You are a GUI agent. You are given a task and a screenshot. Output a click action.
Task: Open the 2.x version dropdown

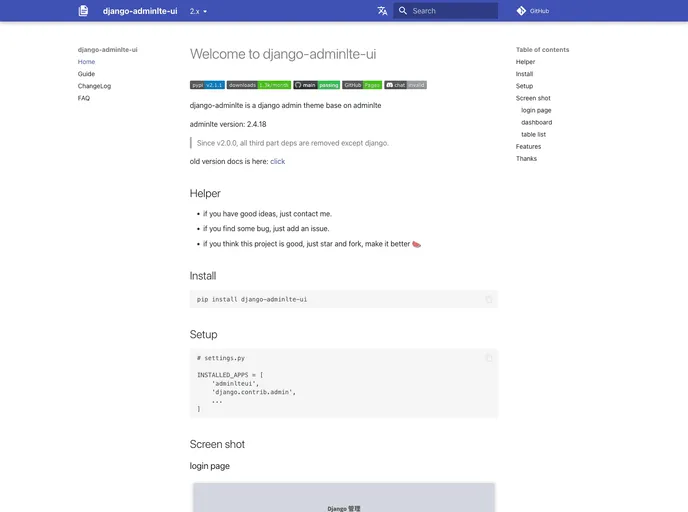click(199, 11)
